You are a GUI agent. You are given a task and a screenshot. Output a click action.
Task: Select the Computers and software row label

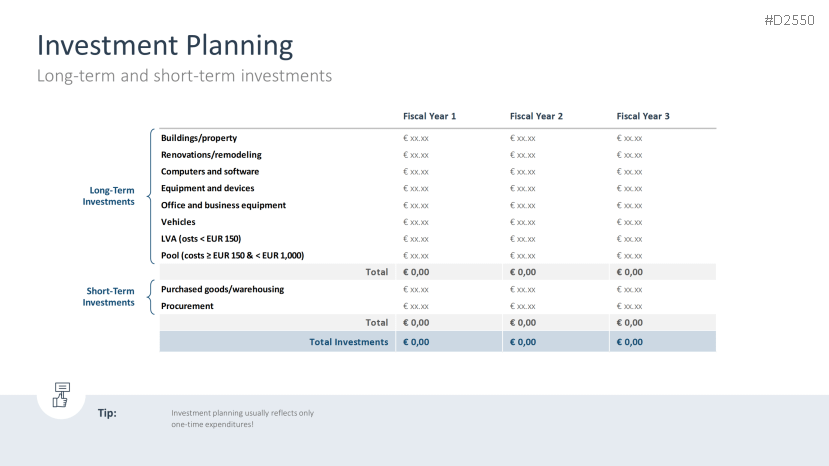click(210, 172)
